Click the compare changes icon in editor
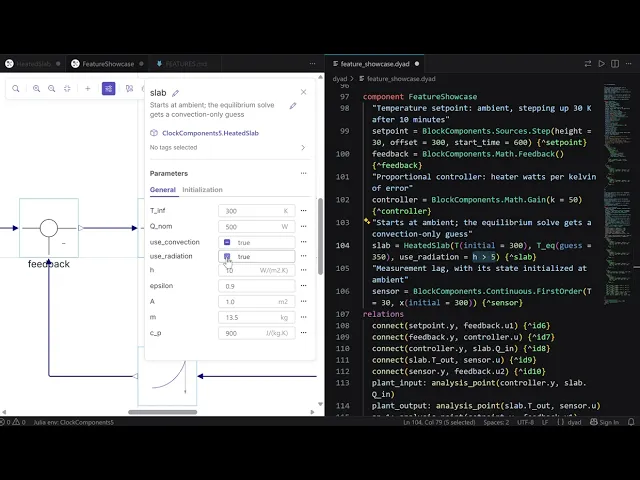This screenshot has width=640, height=480. pyautogui.click(x=588, y=64)
